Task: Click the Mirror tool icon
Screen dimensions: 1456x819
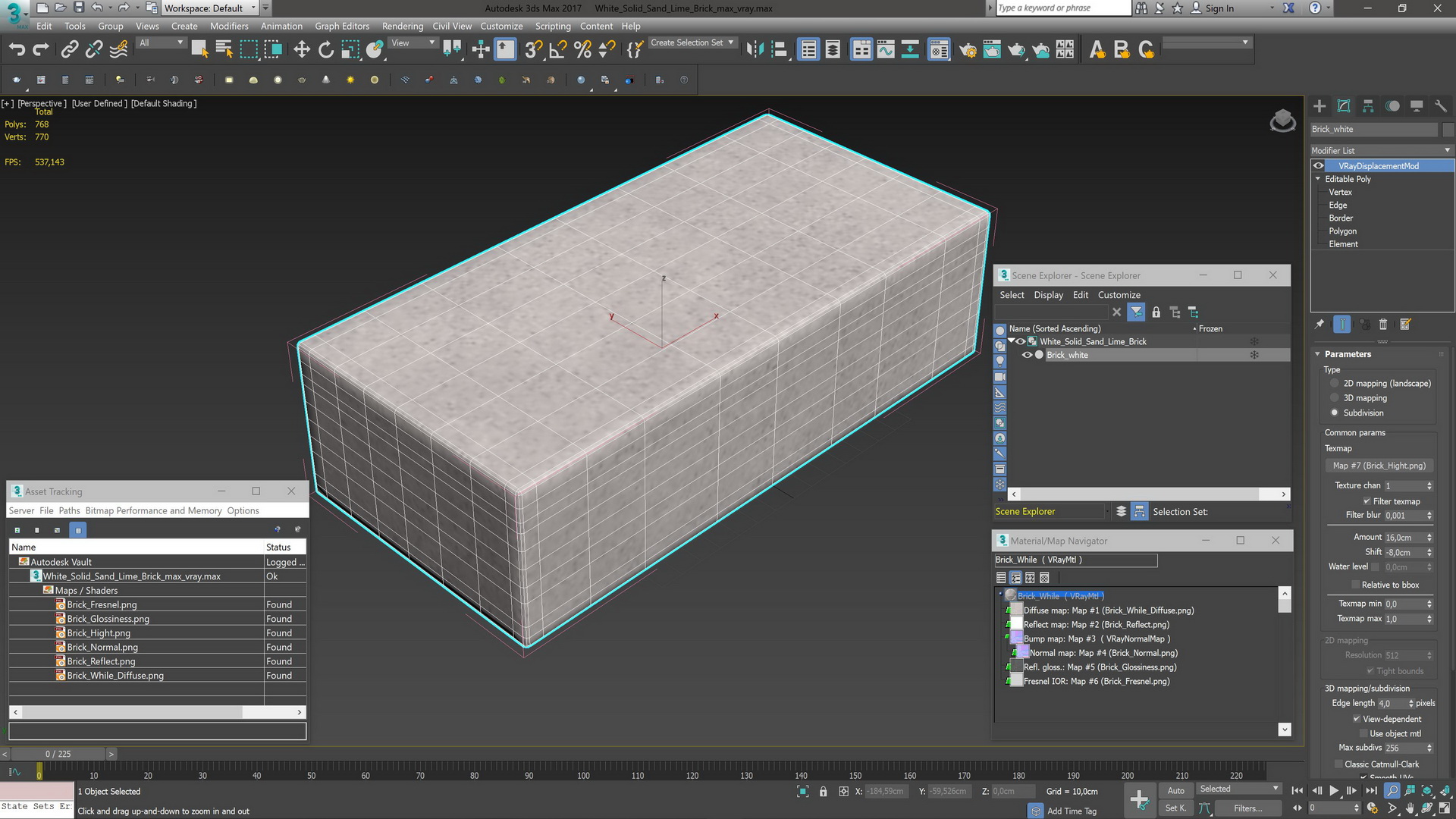Action: pyautogui.click(x=755, y=50)
